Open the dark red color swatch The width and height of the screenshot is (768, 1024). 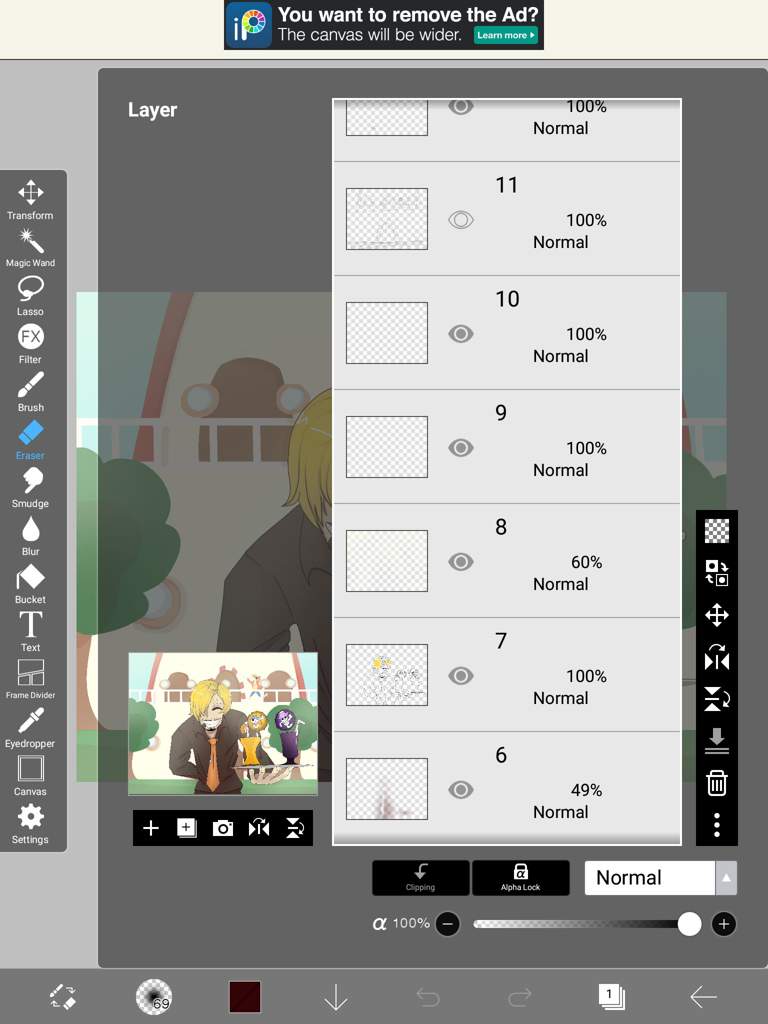click(245, 997)
